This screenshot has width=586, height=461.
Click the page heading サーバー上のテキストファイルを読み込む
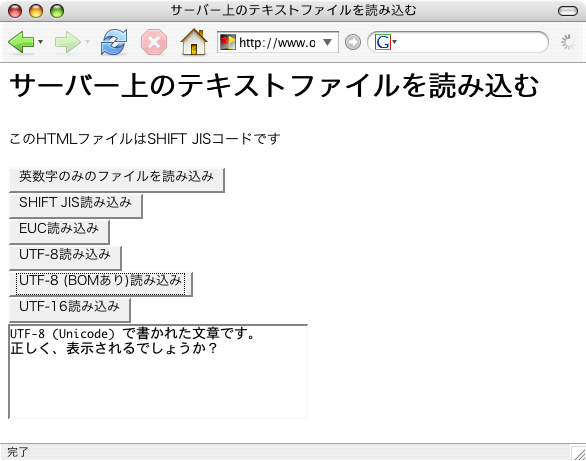274,86
